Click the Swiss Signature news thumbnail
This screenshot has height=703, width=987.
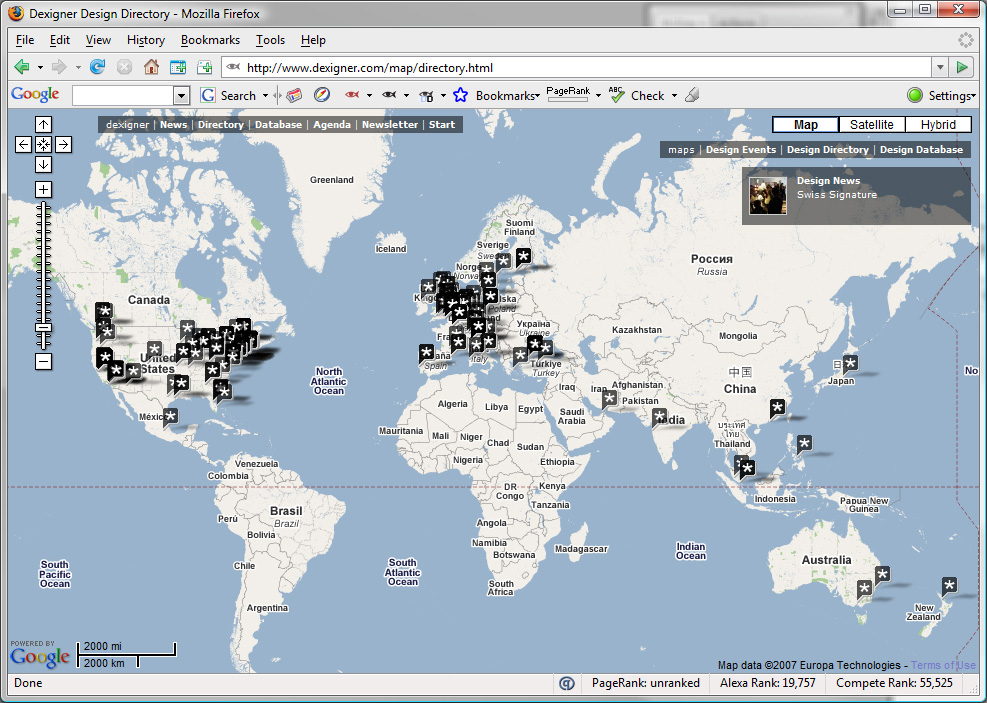click(x=768, y=195)
